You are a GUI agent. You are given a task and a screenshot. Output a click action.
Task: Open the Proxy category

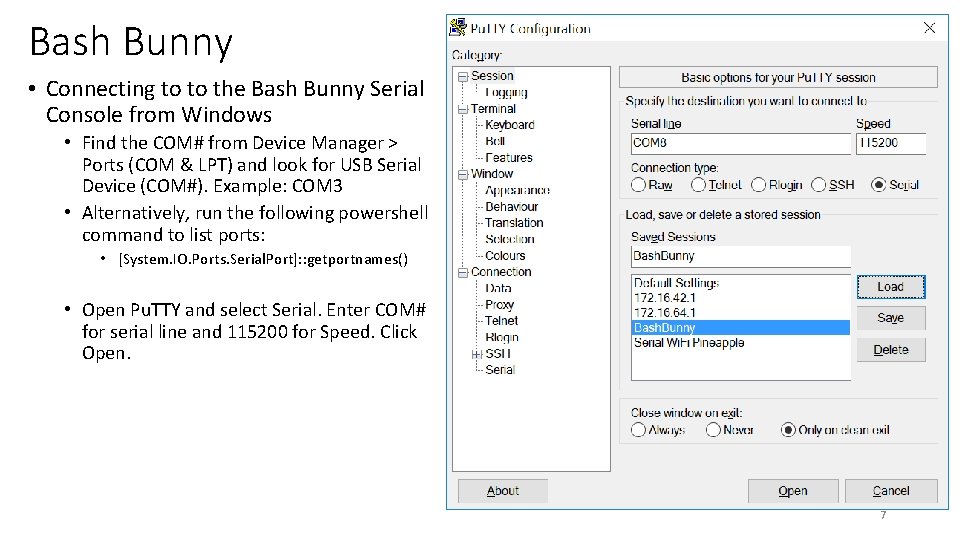[500, 304]
